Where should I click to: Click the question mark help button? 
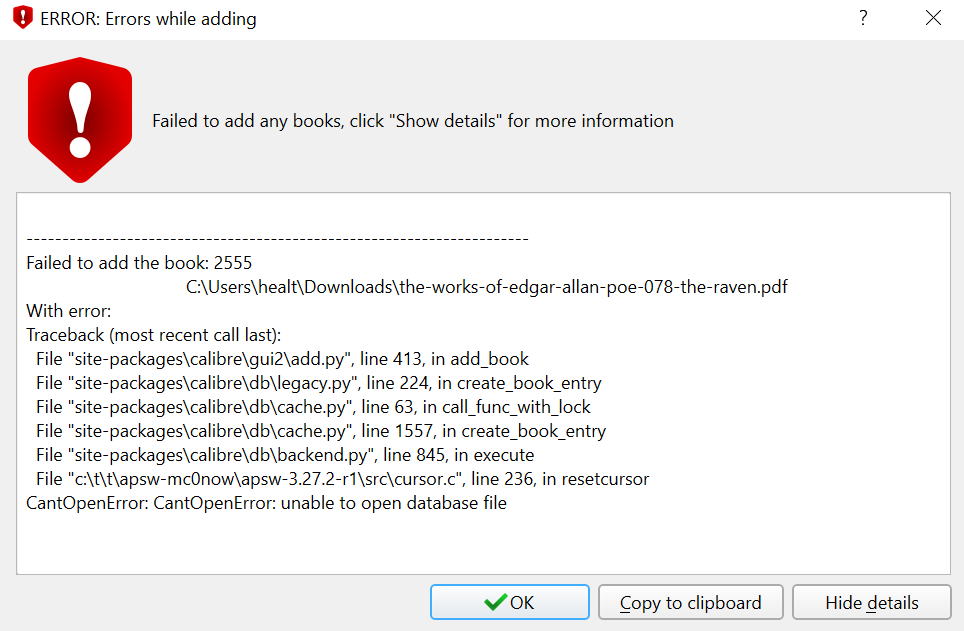pos(863,19)
